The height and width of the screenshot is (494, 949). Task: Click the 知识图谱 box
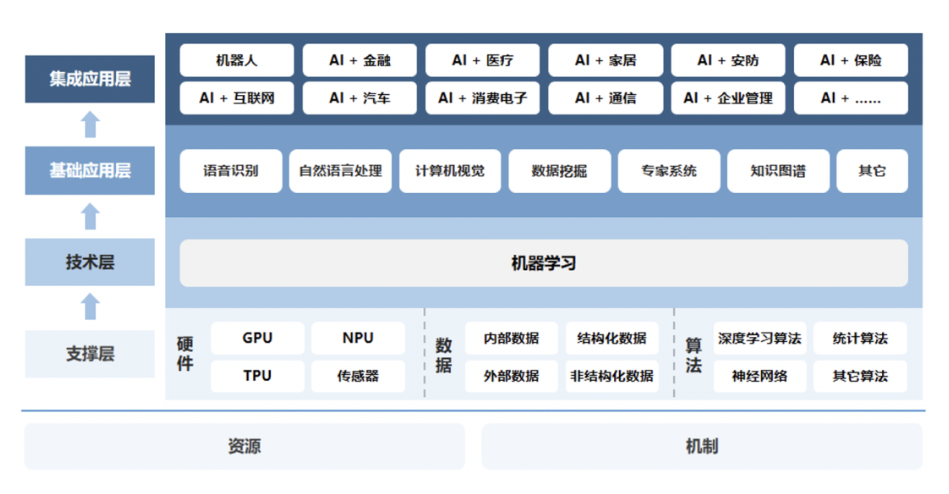click(x=777, y=171)
